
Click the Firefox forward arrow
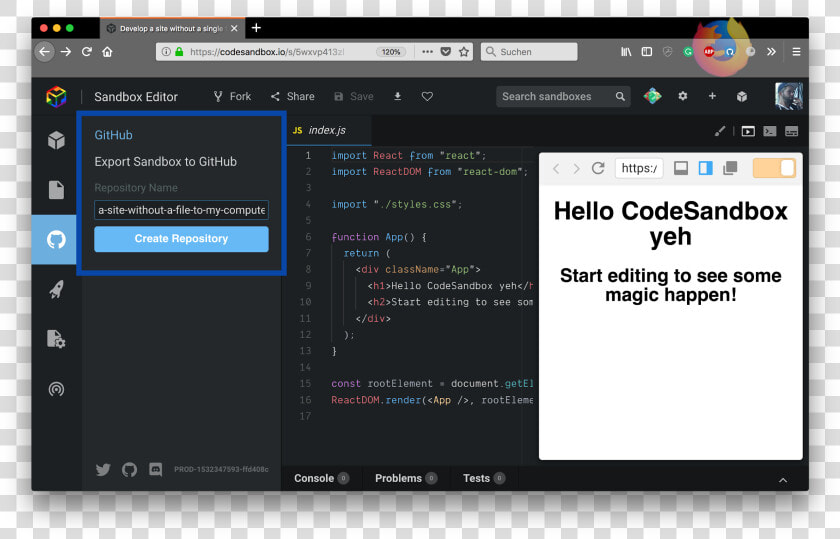(66, 52)
